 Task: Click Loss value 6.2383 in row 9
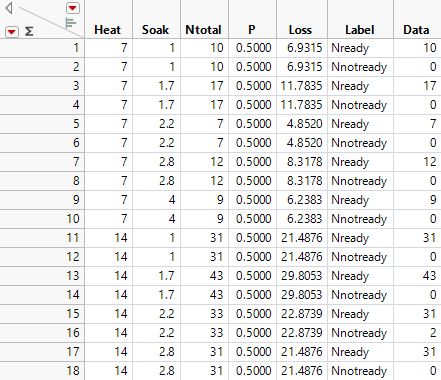(305, 200)
